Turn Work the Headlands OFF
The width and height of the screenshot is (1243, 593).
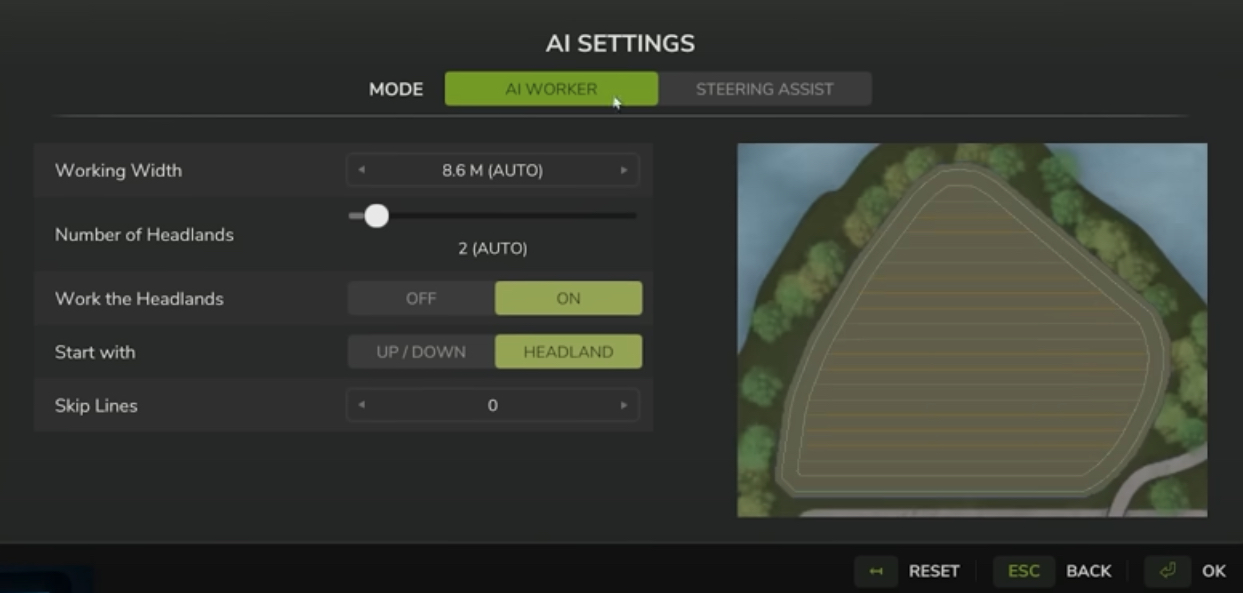coord(421,298)
